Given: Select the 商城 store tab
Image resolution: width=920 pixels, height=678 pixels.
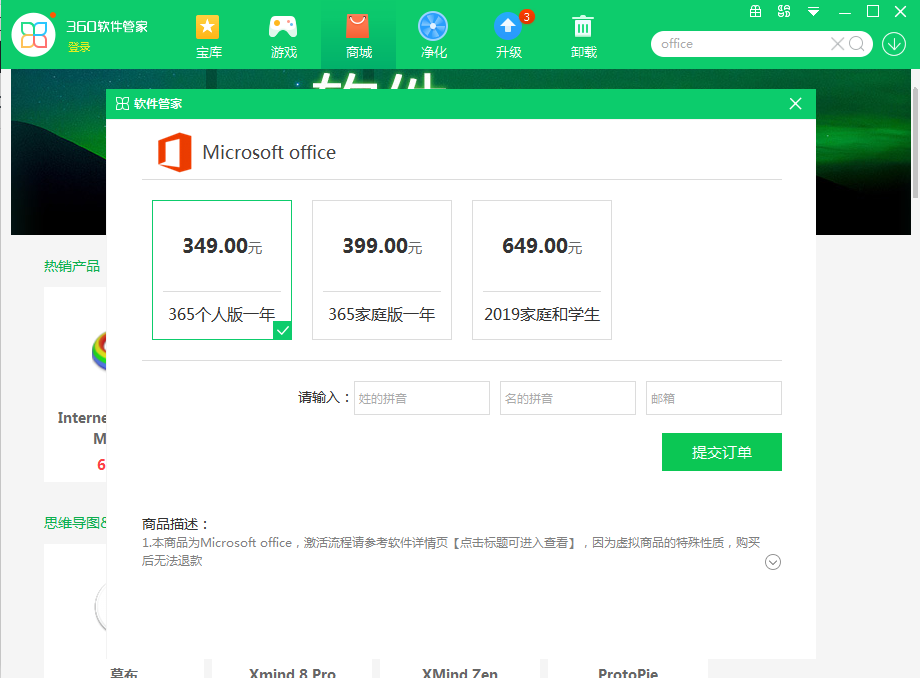Looking at the screenshot, I should (x=358, y=36).
